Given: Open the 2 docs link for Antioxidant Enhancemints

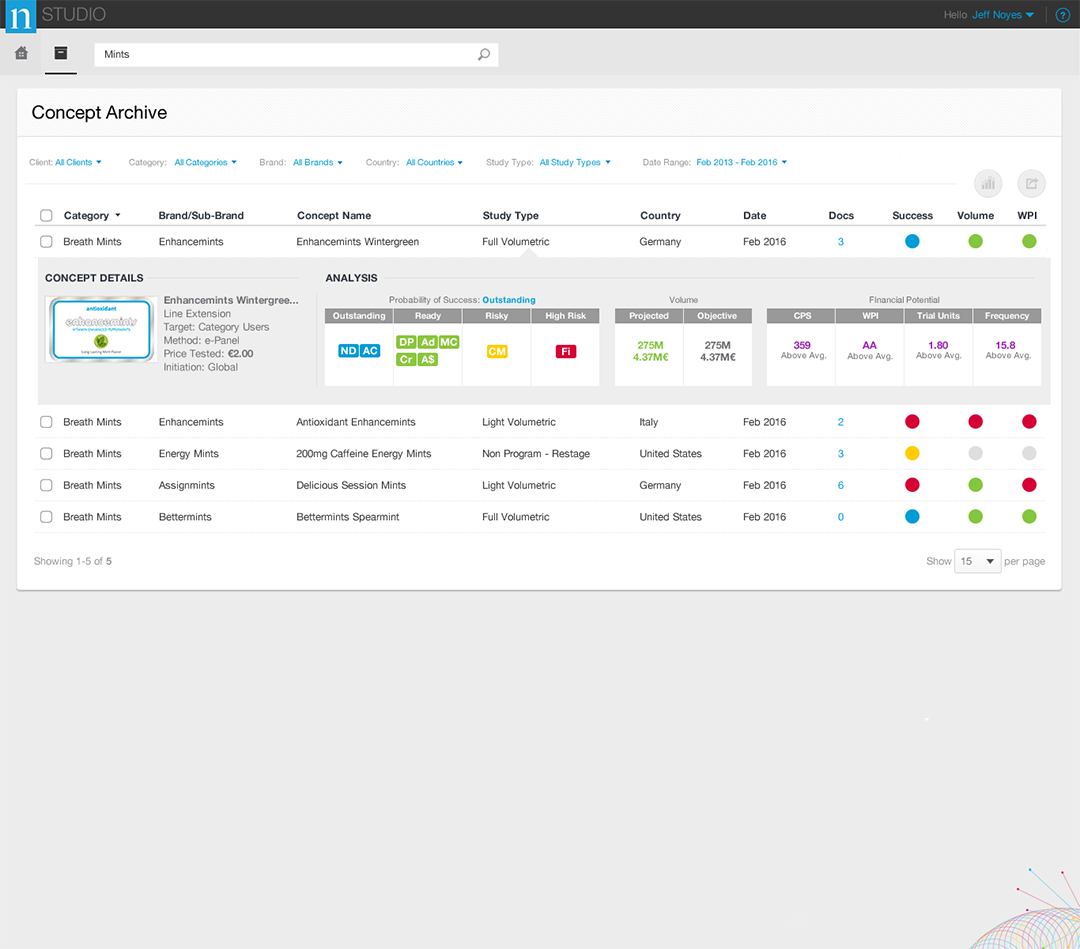Looking at the screenshot, I should click(840, 422).
